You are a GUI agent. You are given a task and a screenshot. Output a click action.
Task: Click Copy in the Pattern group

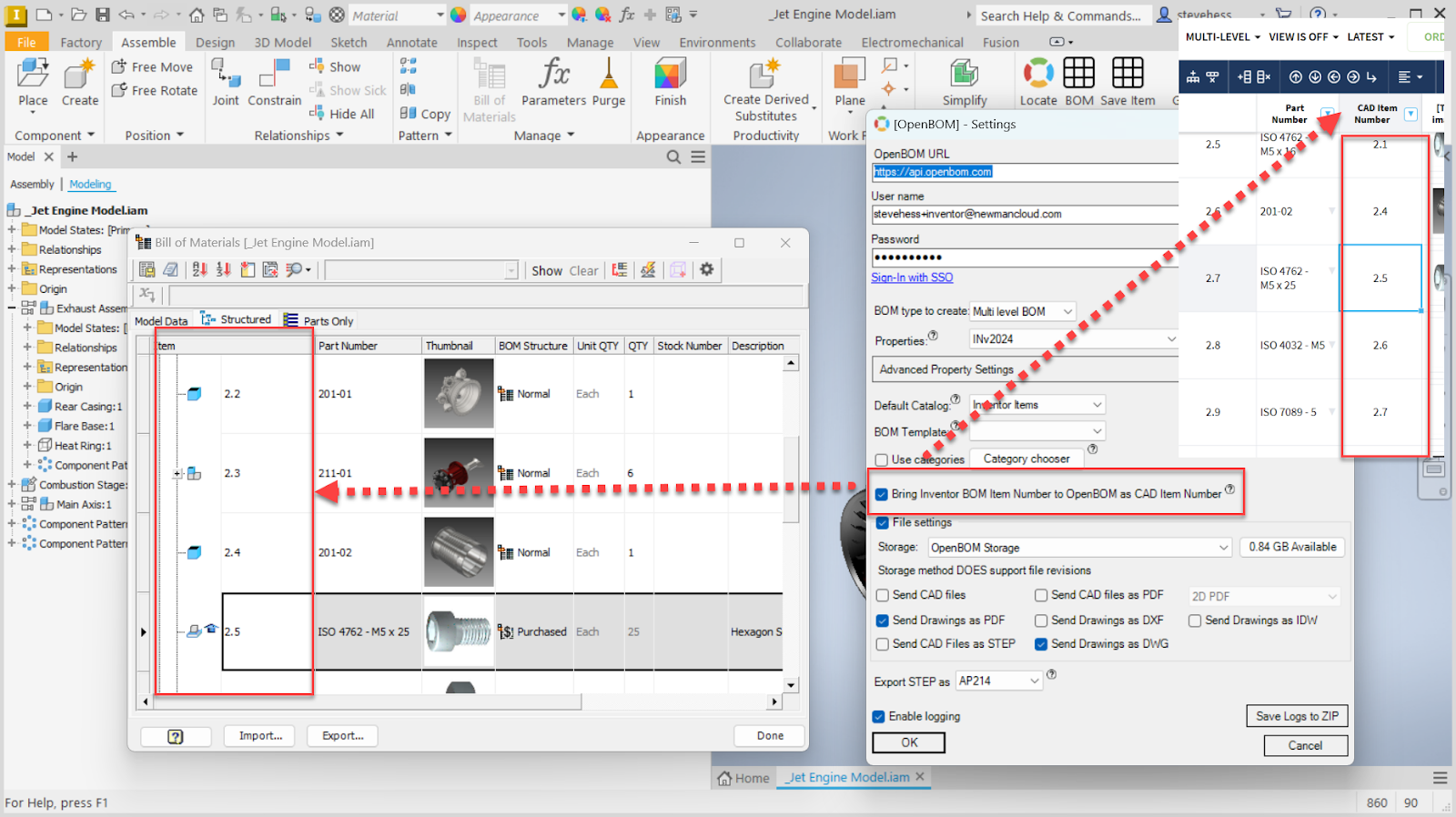[425, 114]
